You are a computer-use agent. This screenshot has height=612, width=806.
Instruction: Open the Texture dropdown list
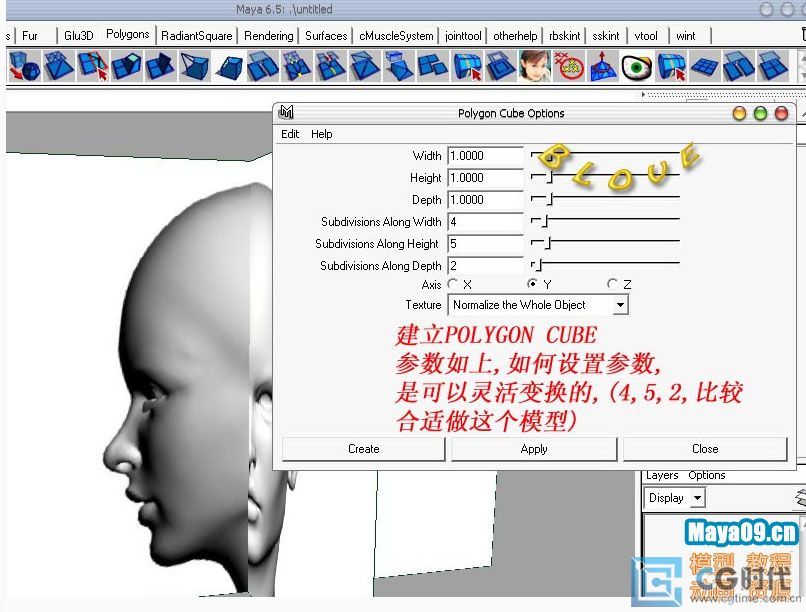click(x=620, y=305)
